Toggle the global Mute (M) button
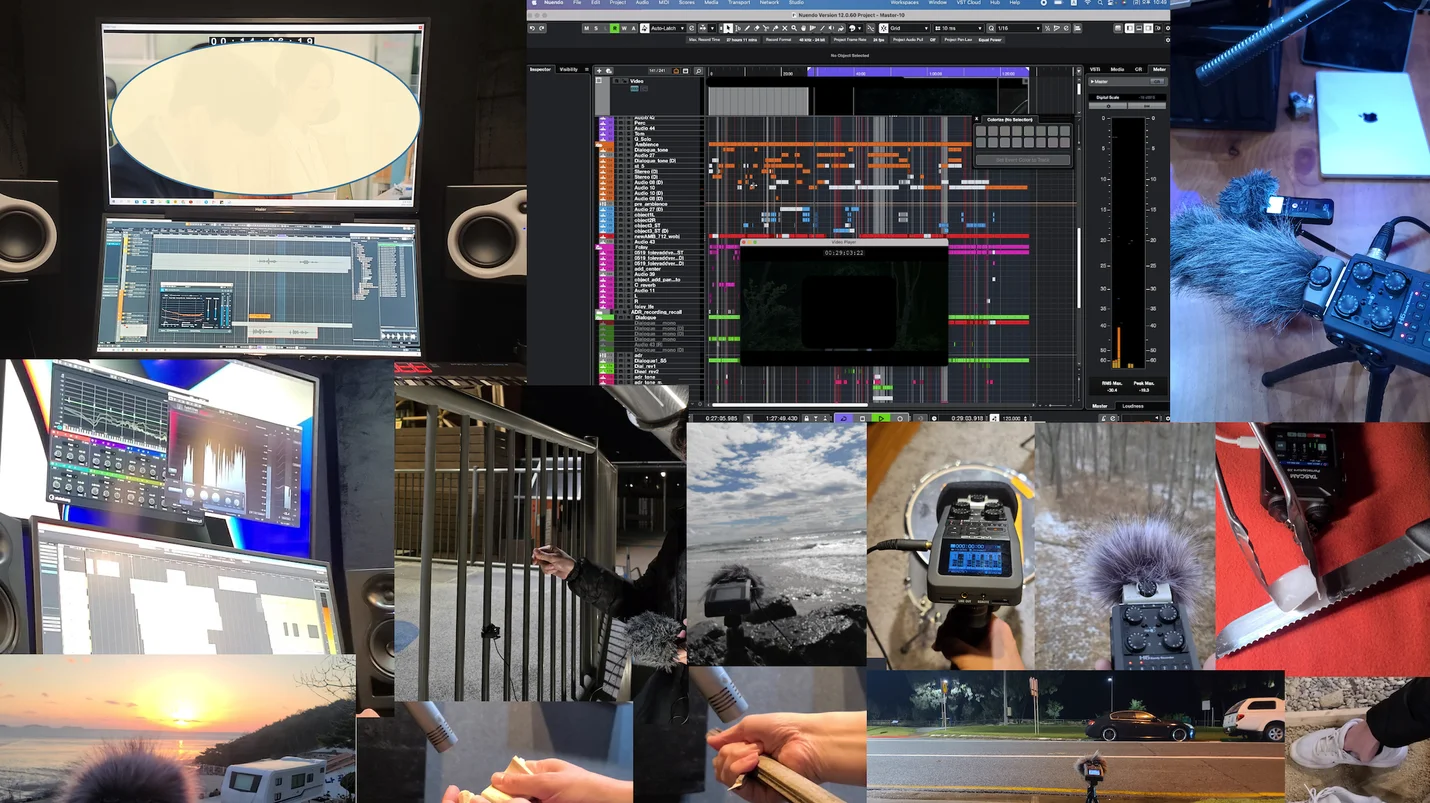The image size is (1430, 803). pyautogui.click(x=586, y=28)
